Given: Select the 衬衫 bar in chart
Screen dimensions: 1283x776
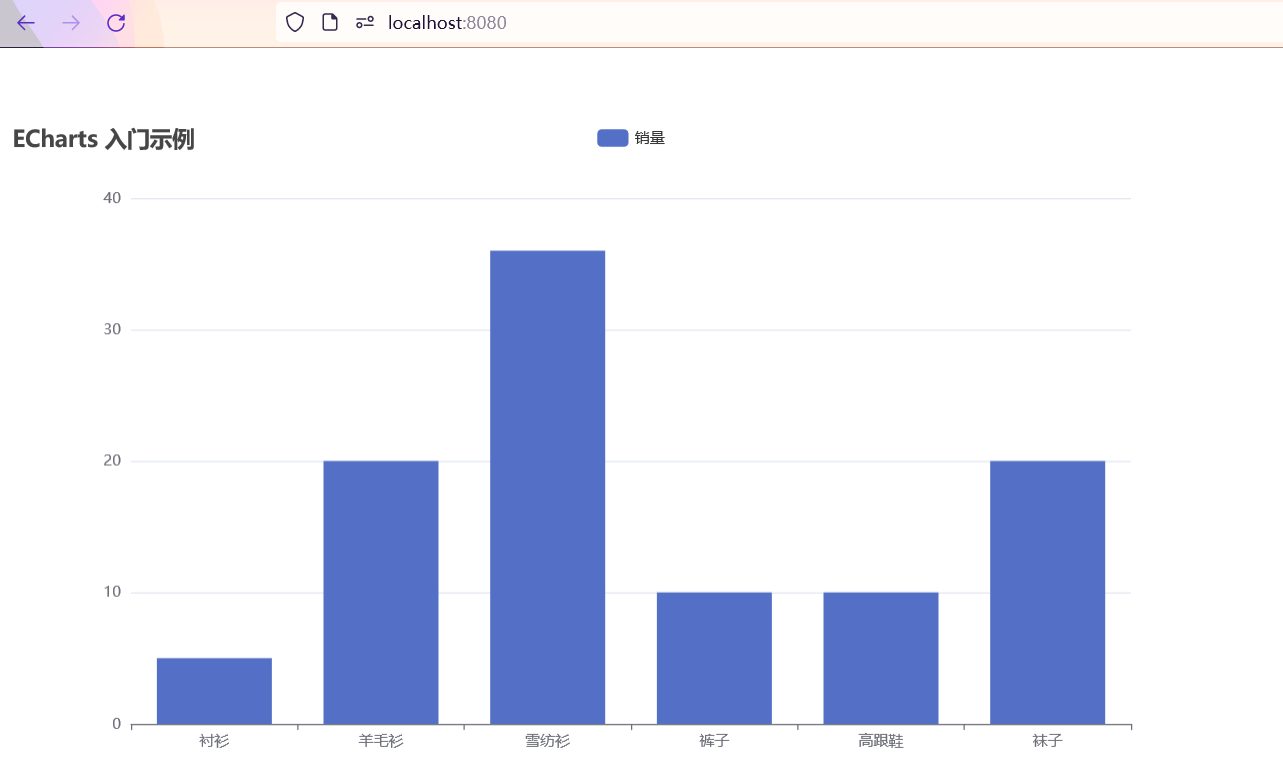Looking at the screenshot, I should pyautogui.click(x=214, y=691).
